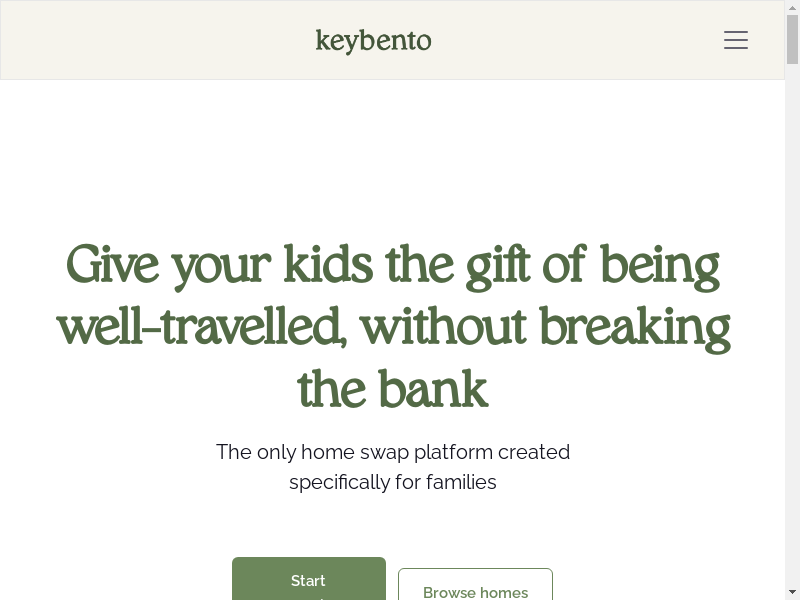Click the scrollbar up arrow

point(792,8)
